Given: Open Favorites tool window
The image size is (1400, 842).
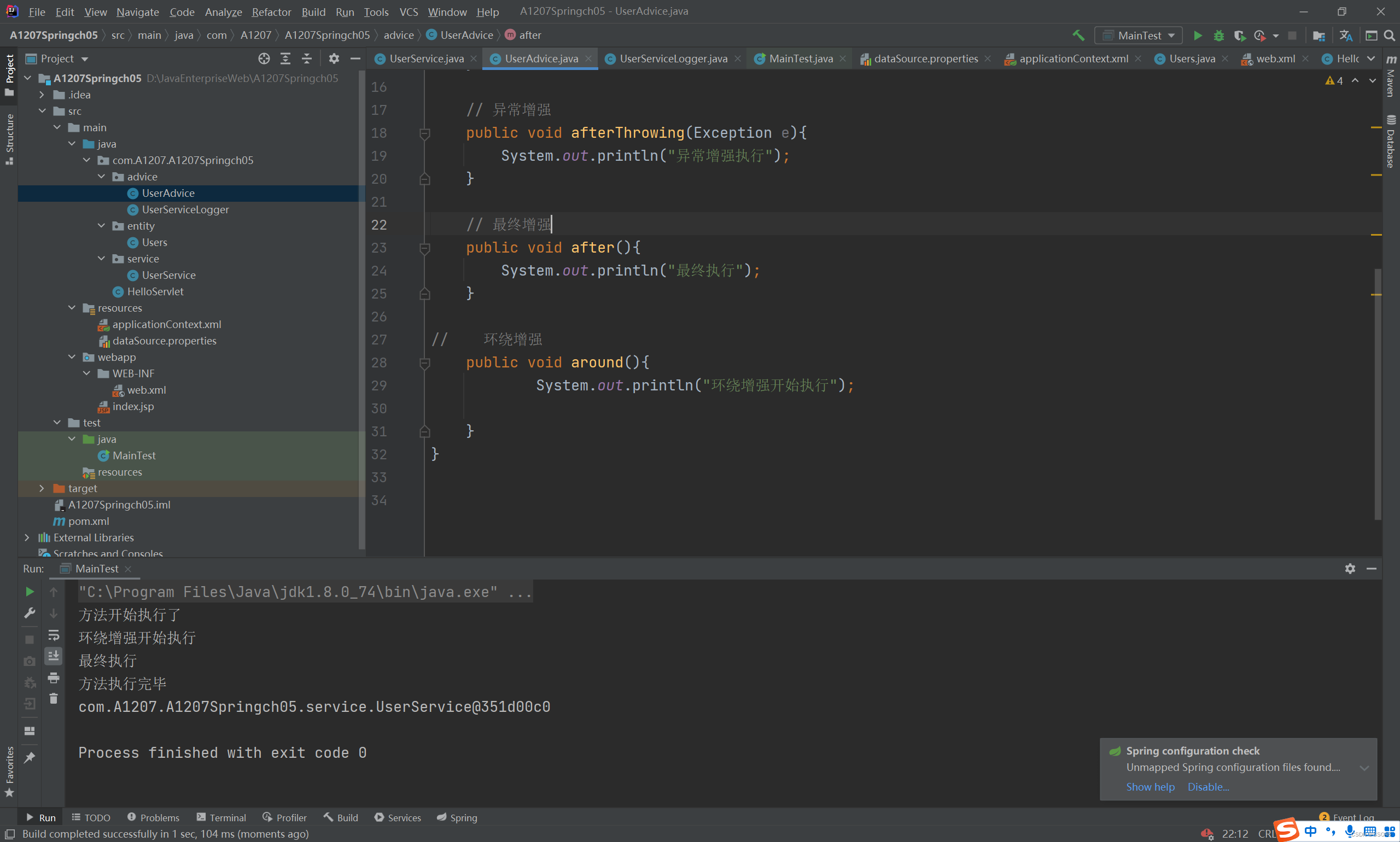Looking at the screenshot, I should click(9, 771).
